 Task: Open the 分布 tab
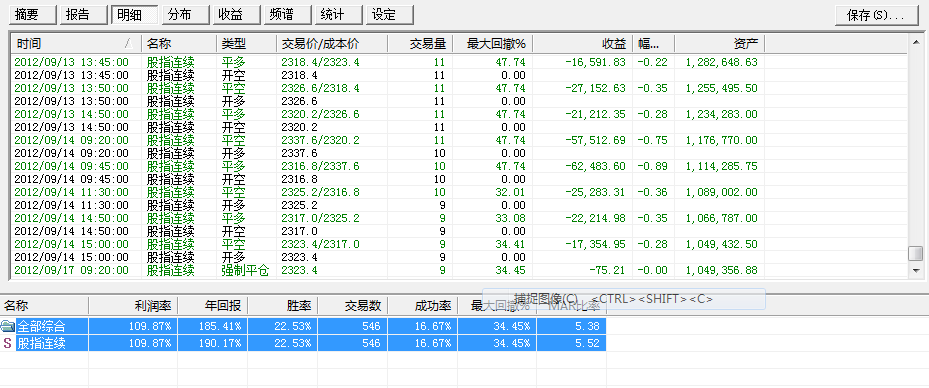185,15
